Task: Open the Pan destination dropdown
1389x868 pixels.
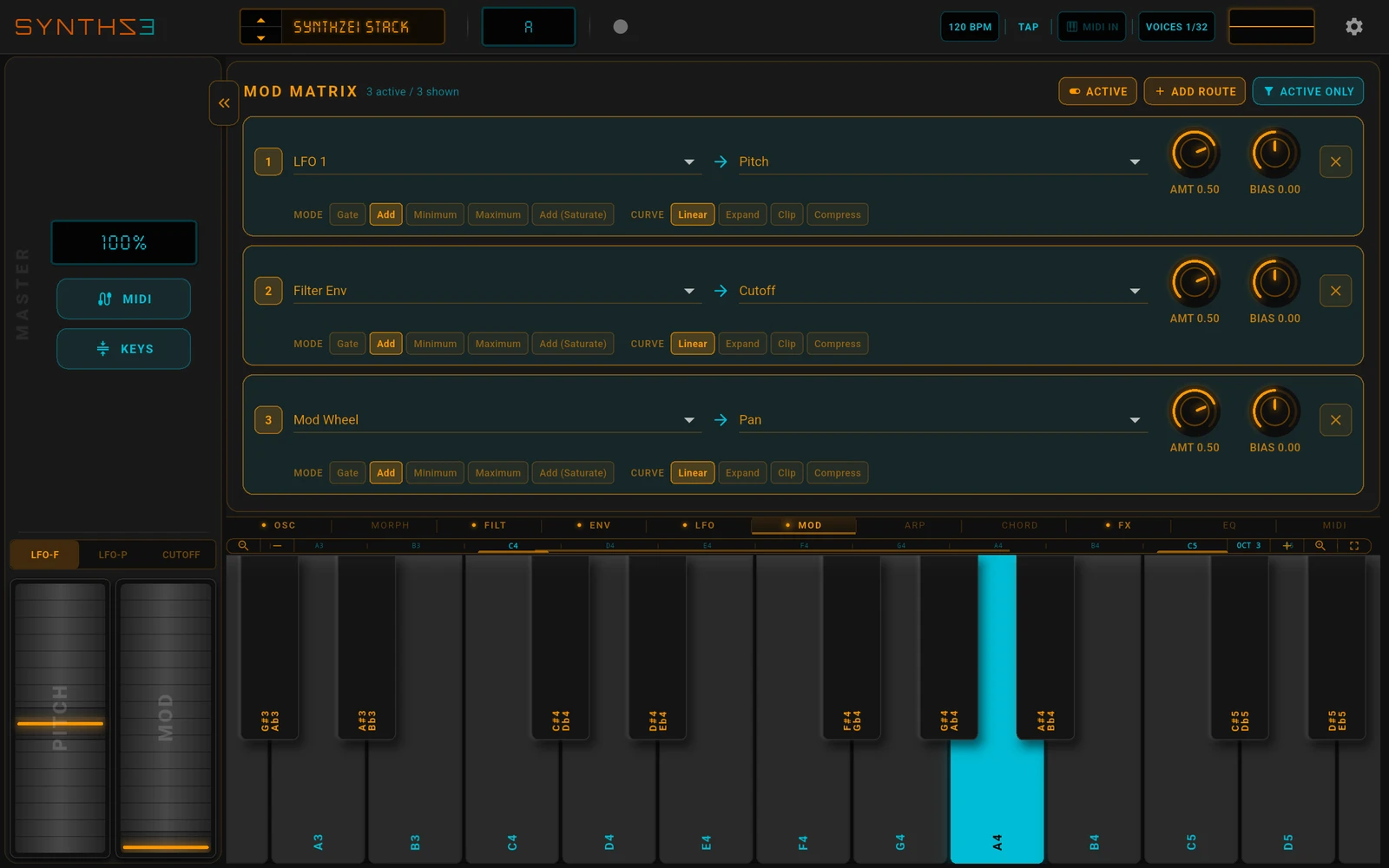Action: (x=943, y=420)
